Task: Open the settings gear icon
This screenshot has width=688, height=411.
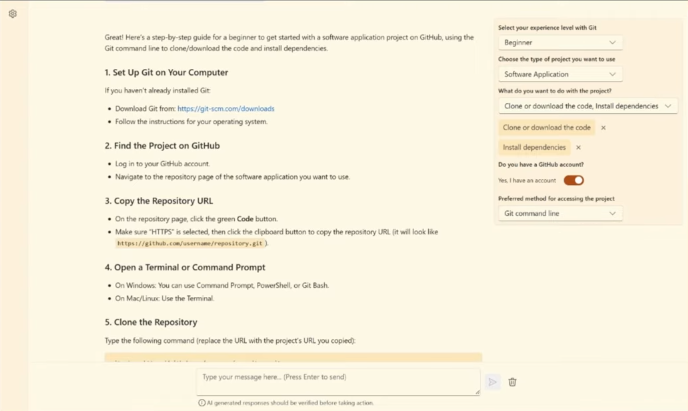Action: pyautogui.click(x=12, y=14)
